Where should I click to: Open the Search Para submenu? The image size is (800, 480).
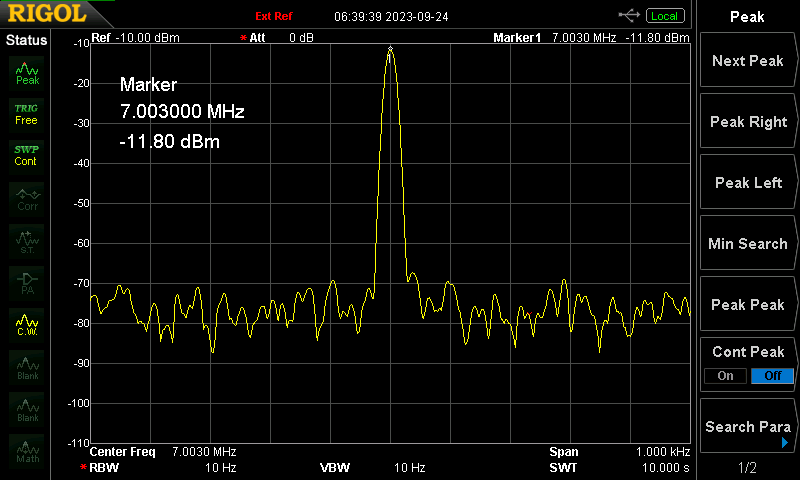748,426
